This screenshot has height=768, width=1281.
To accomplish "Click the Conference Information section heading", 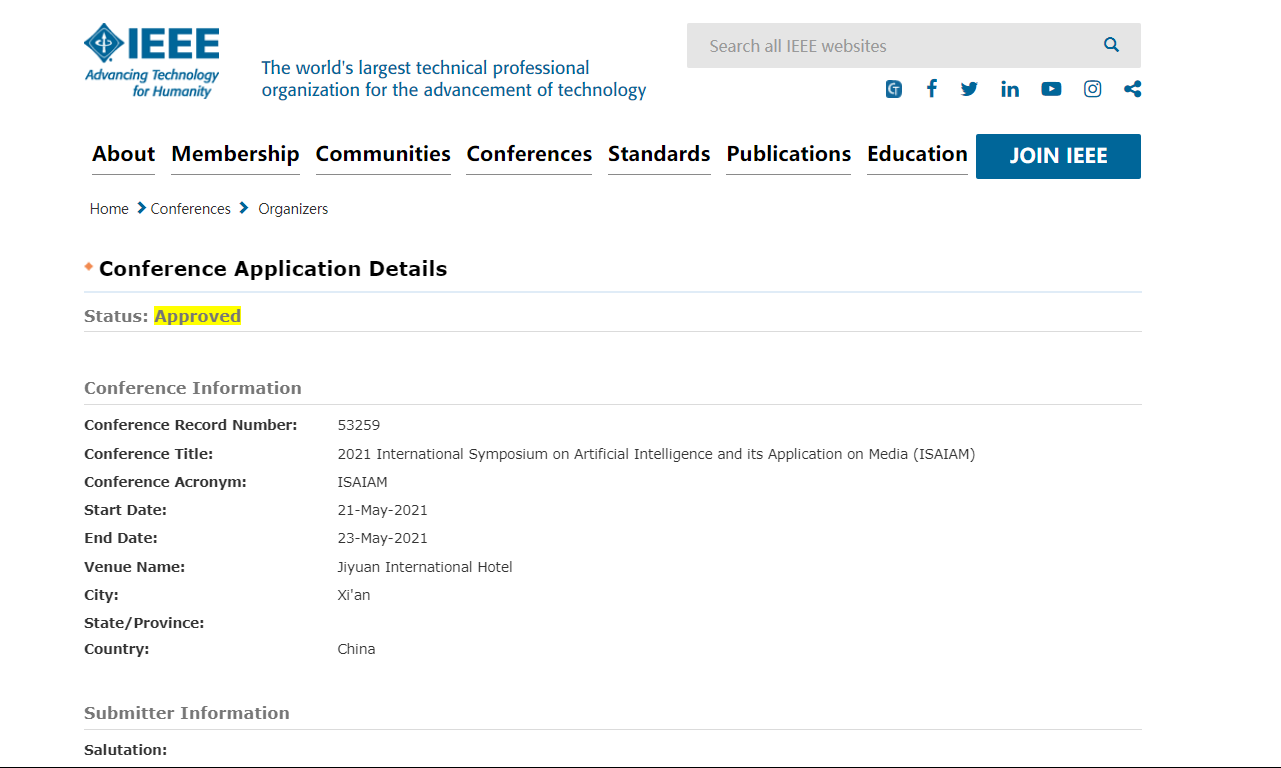I will pos(193,388).
